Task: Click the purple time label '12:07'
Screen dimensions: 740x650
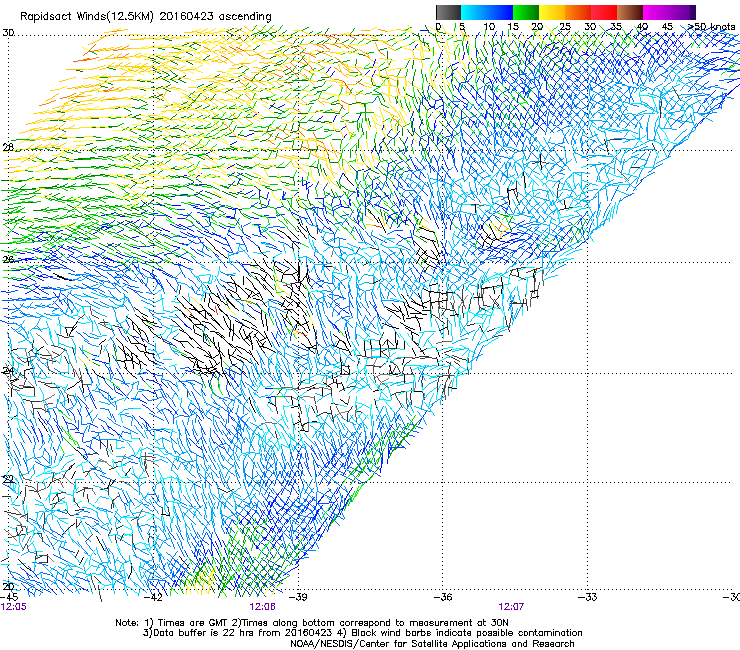Action: (x=511, y=607)
